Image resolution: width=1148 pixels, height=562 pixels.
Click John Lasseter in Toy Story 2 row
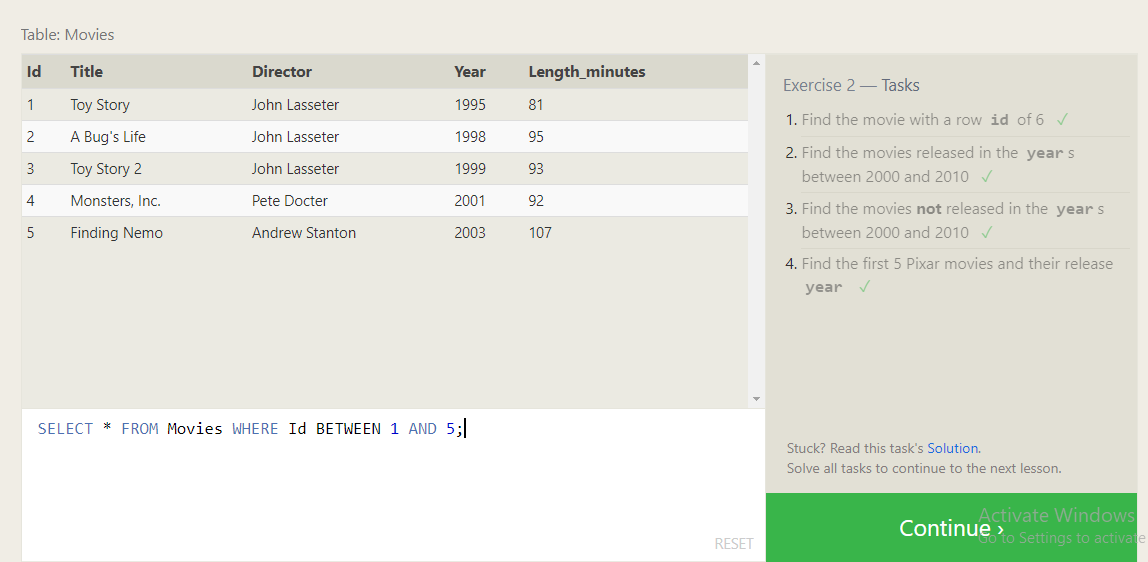[x=295, y=169]
